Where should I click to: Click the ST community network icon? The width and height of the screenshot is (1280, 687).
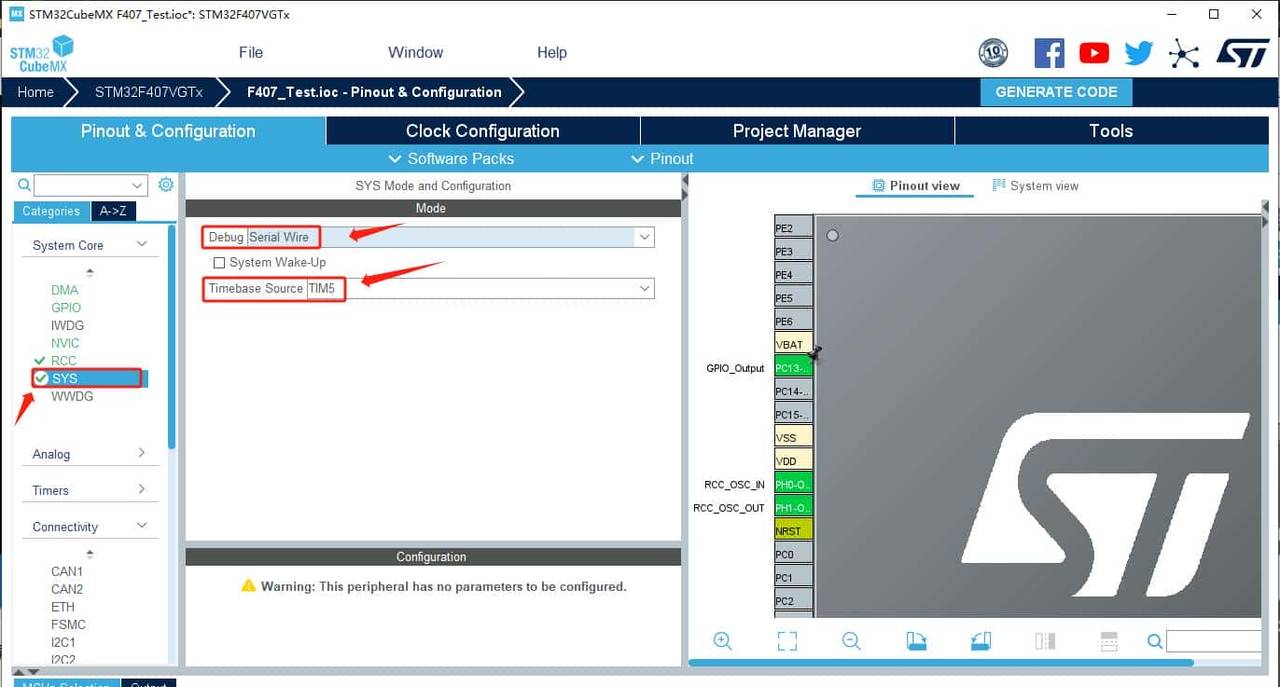pos(1184,53)
